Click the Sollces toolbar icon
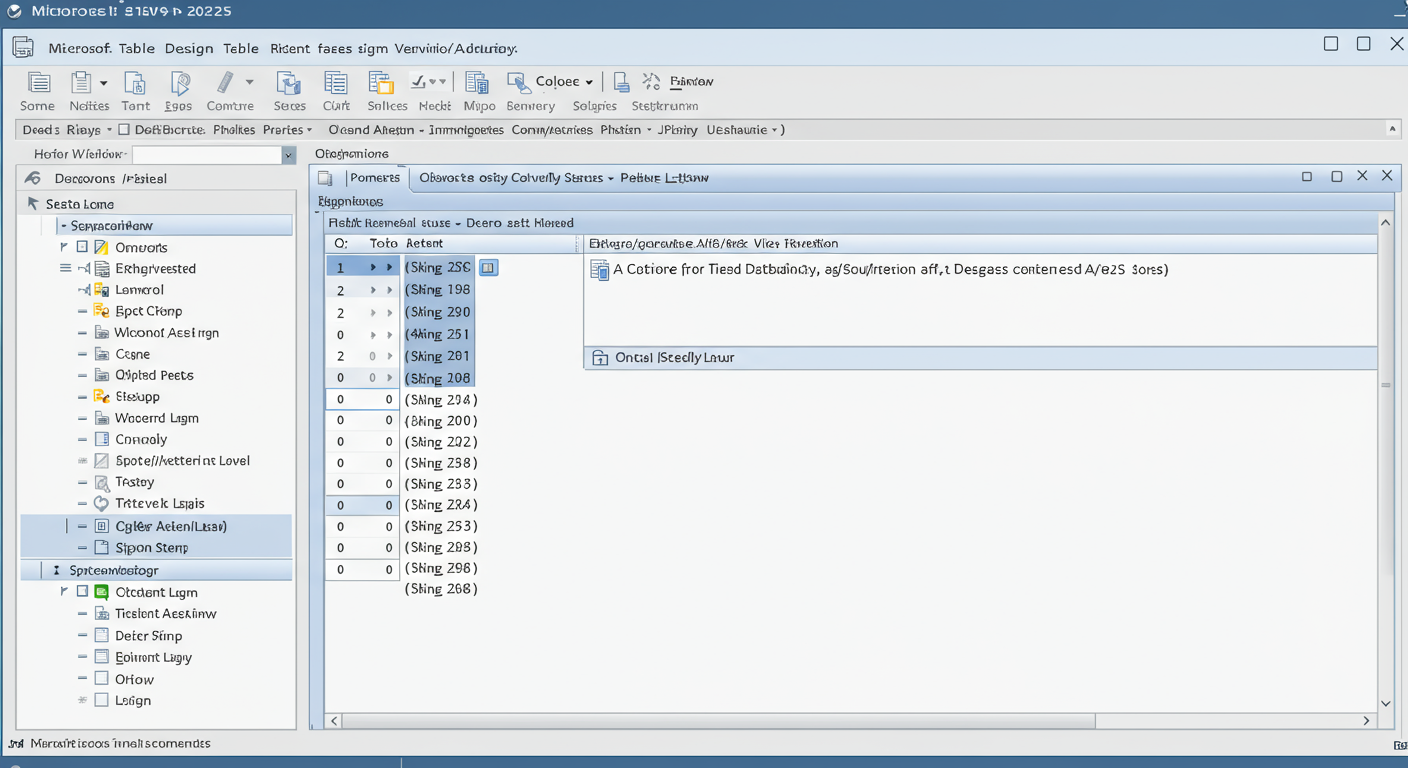This screenshot has height=768, width=1408. click(x=380, y=84)
